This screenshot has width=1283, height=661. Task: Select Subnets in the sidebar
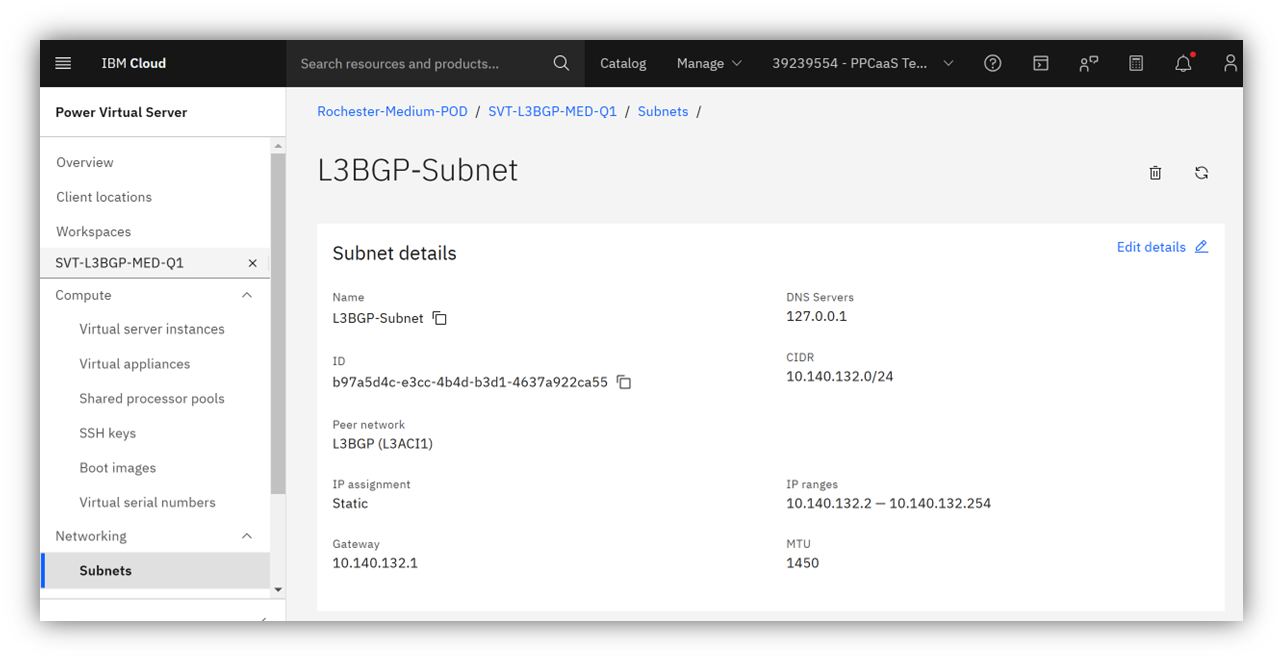tap(106, 570)
